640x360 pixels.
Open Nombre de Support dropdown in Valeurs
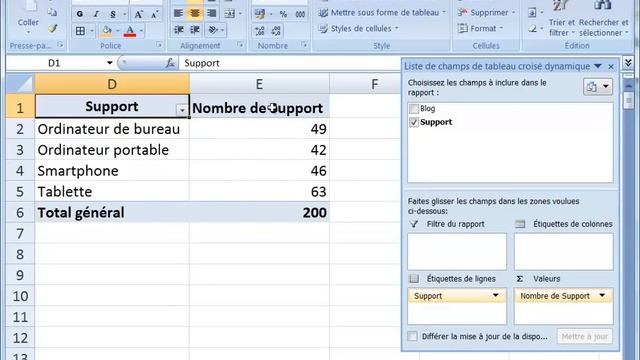[x=602, y=296]
